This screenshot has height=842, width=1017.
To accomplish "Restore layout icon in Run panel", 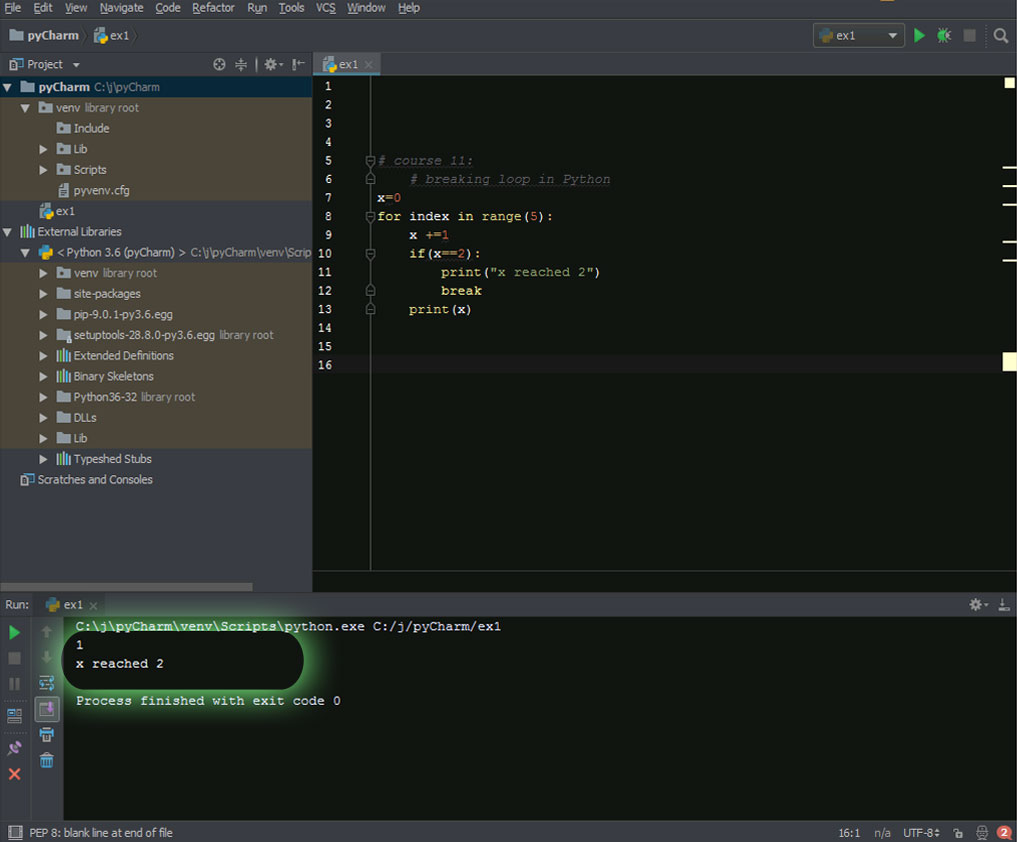I will [14, 716].
